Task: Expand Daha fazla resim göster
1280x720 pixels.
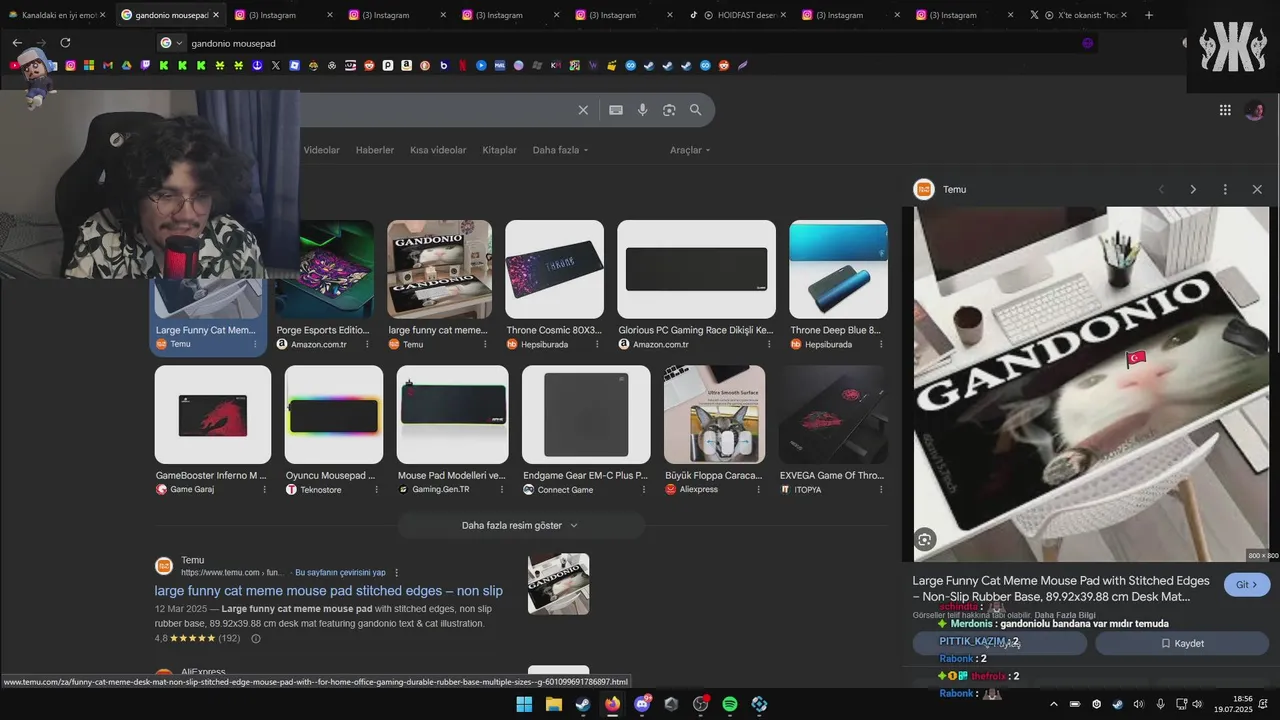Action: coord(520,525)
